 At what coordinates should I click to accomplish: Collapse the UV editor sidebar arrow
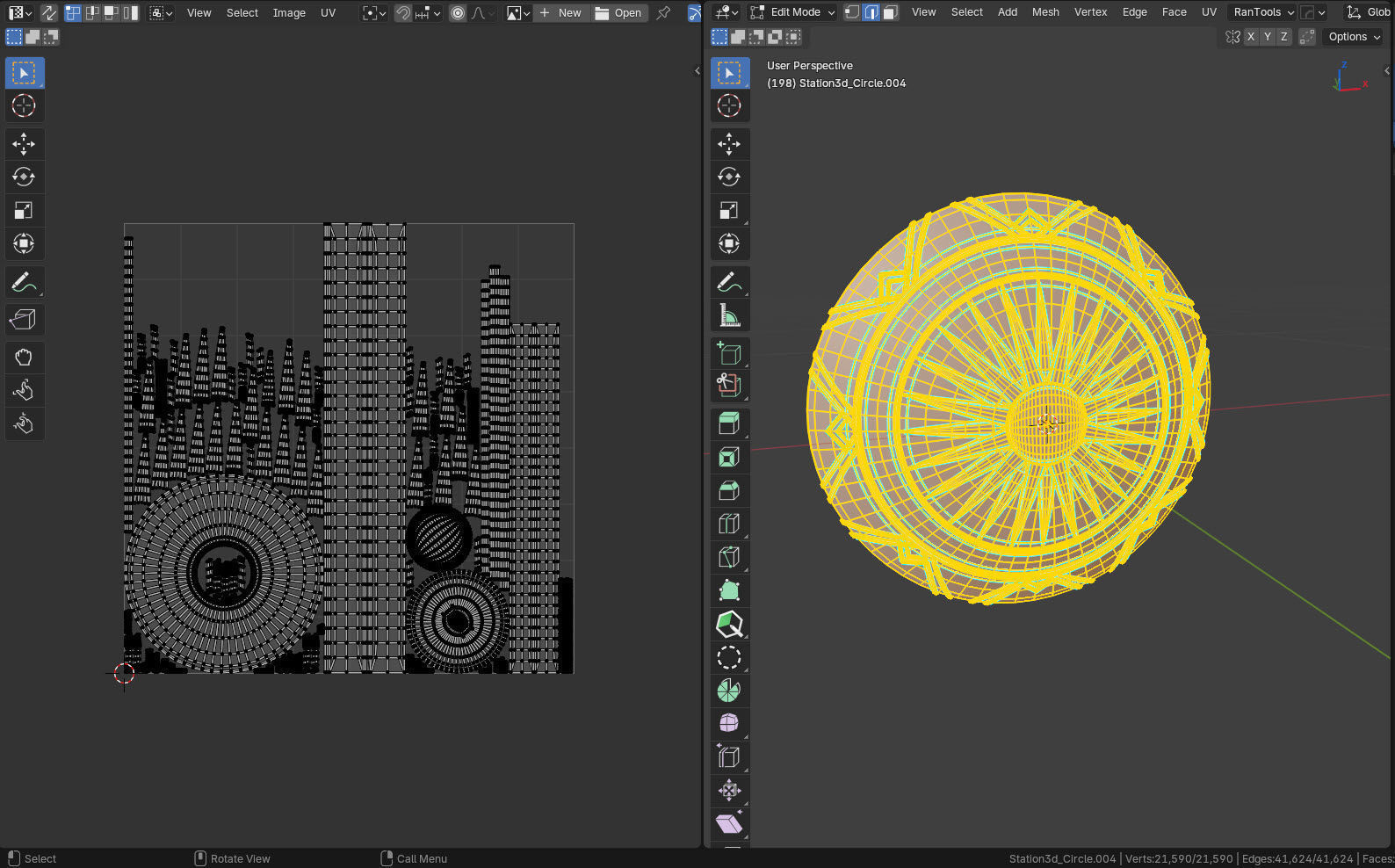coord(697,70)
